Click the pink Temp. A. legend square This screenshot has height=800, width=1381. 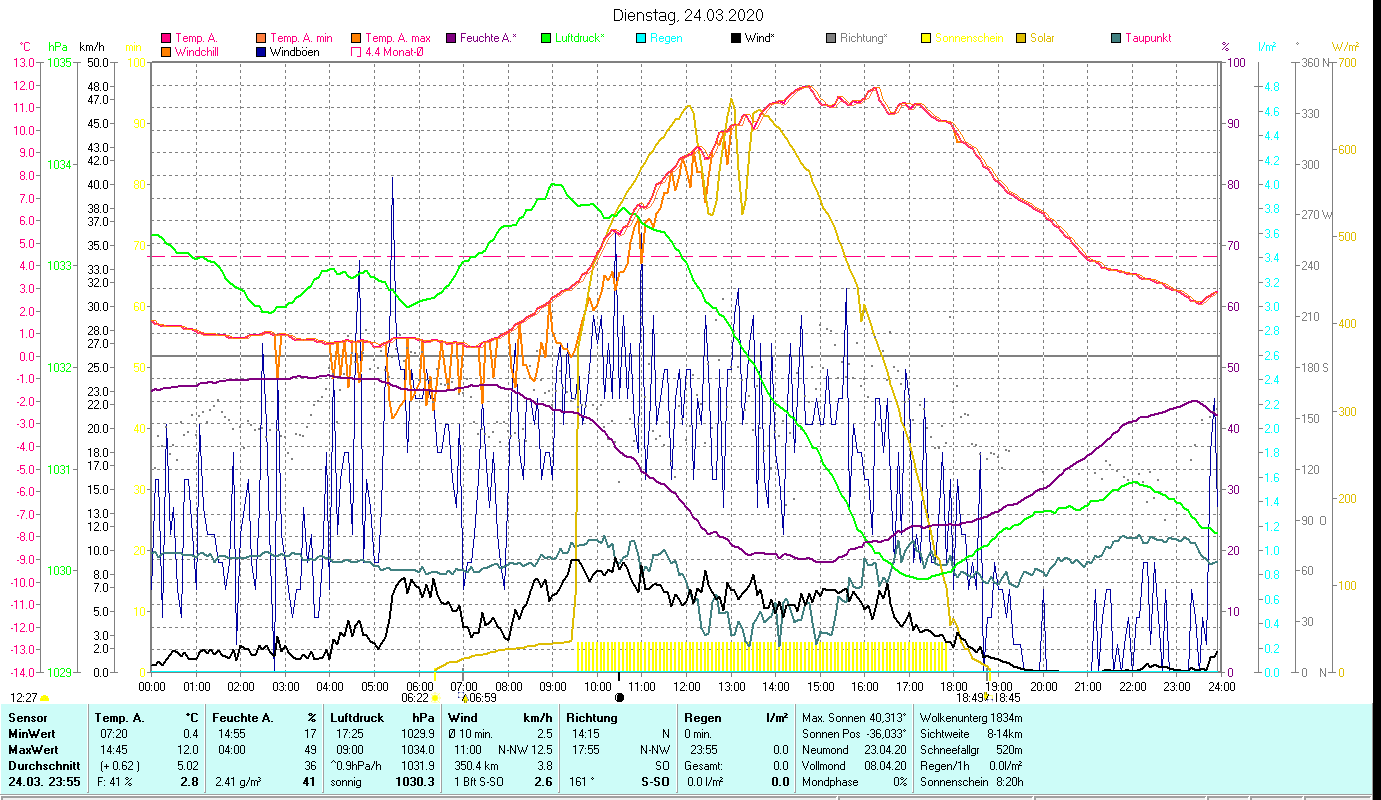click(x=166, y=38)
